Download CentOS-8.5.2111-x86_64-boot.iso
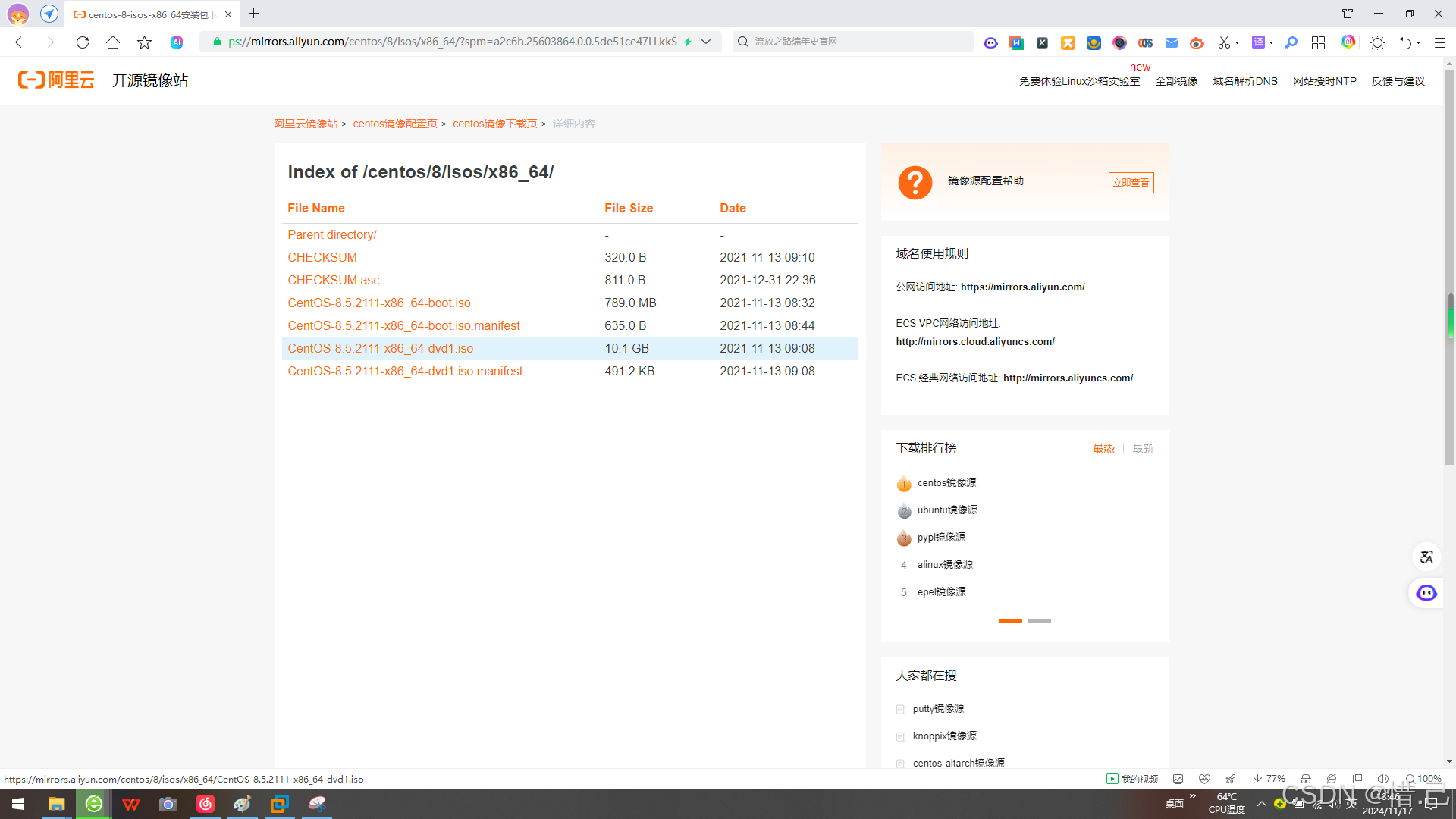The height and width of the screenshot is (819, 1456). (378, 303)
